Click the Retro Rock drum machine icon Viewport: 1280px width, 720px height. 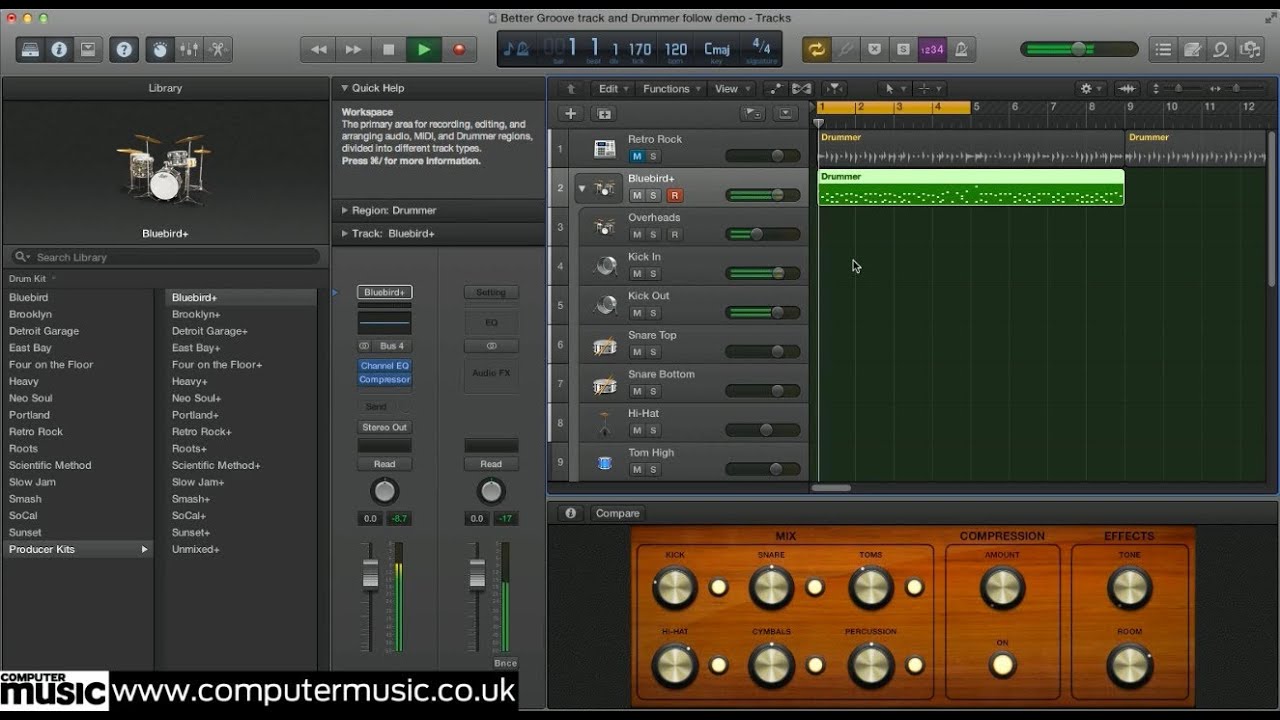point(604,148)
